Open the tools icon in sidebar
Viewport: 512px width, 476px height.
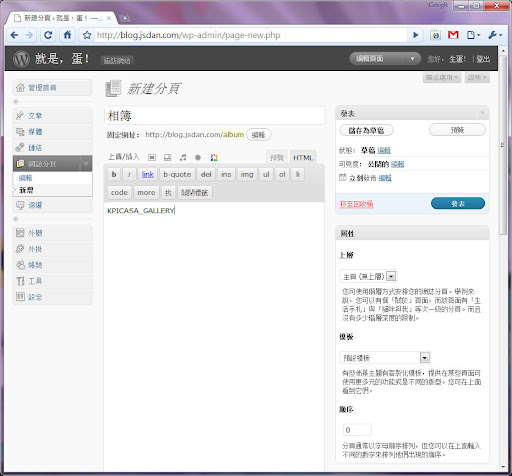20,281
